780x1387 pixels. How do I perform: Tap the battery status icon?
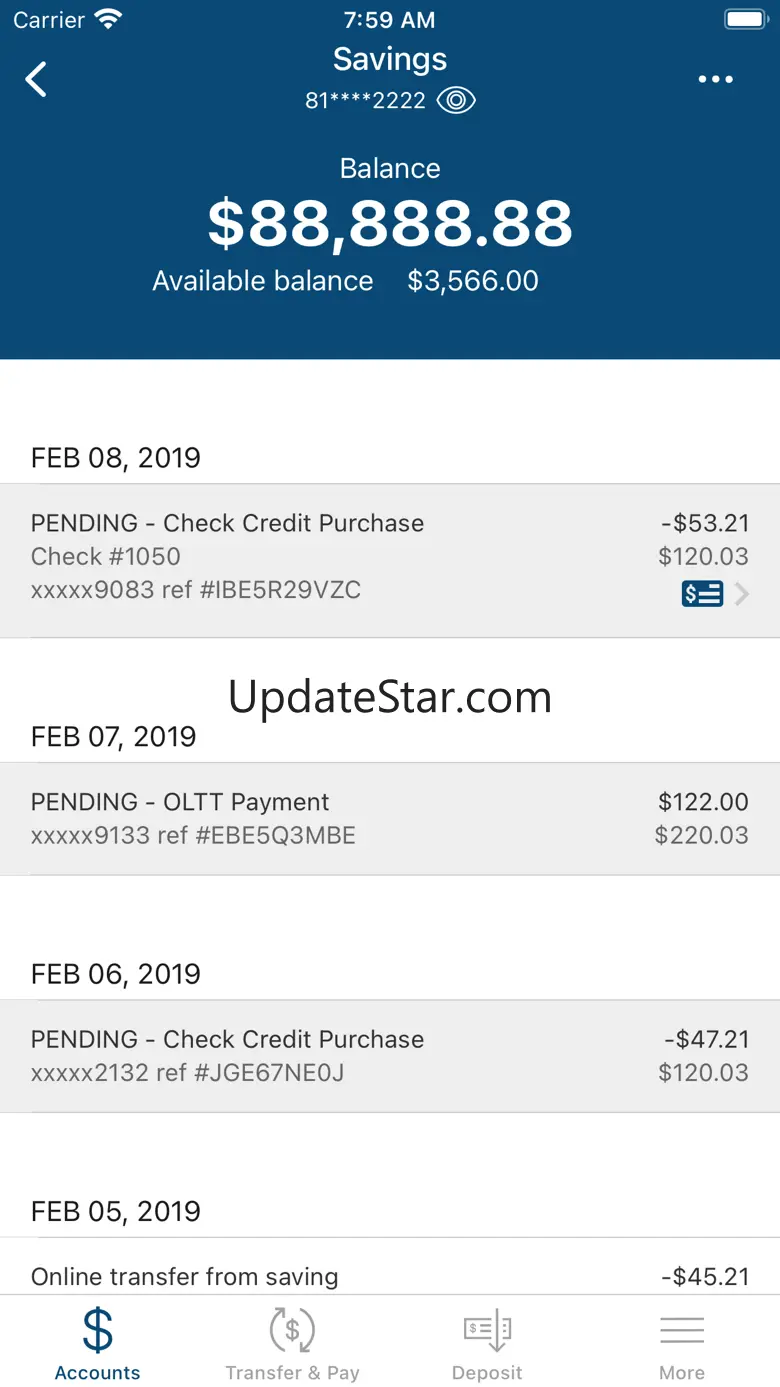pyautogui.click(x=745, y=19)
